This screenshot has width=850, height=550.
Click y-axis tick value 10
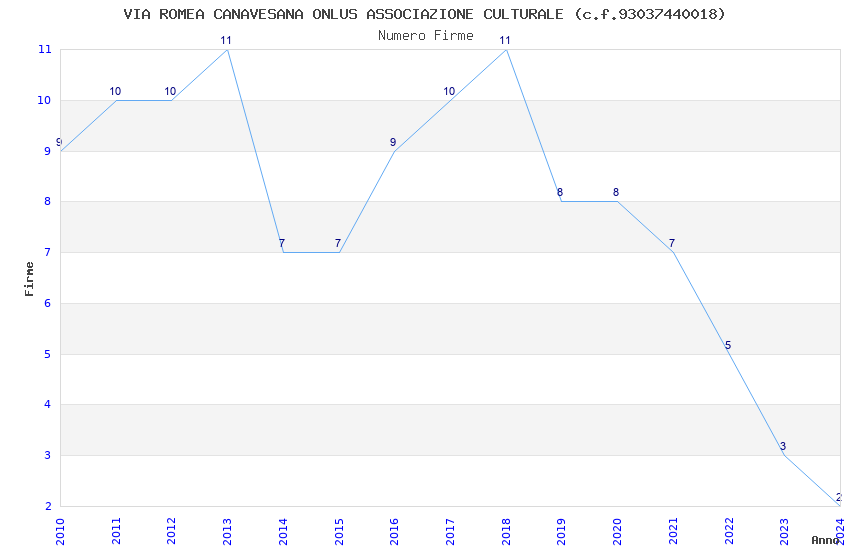tap(44, 100)
